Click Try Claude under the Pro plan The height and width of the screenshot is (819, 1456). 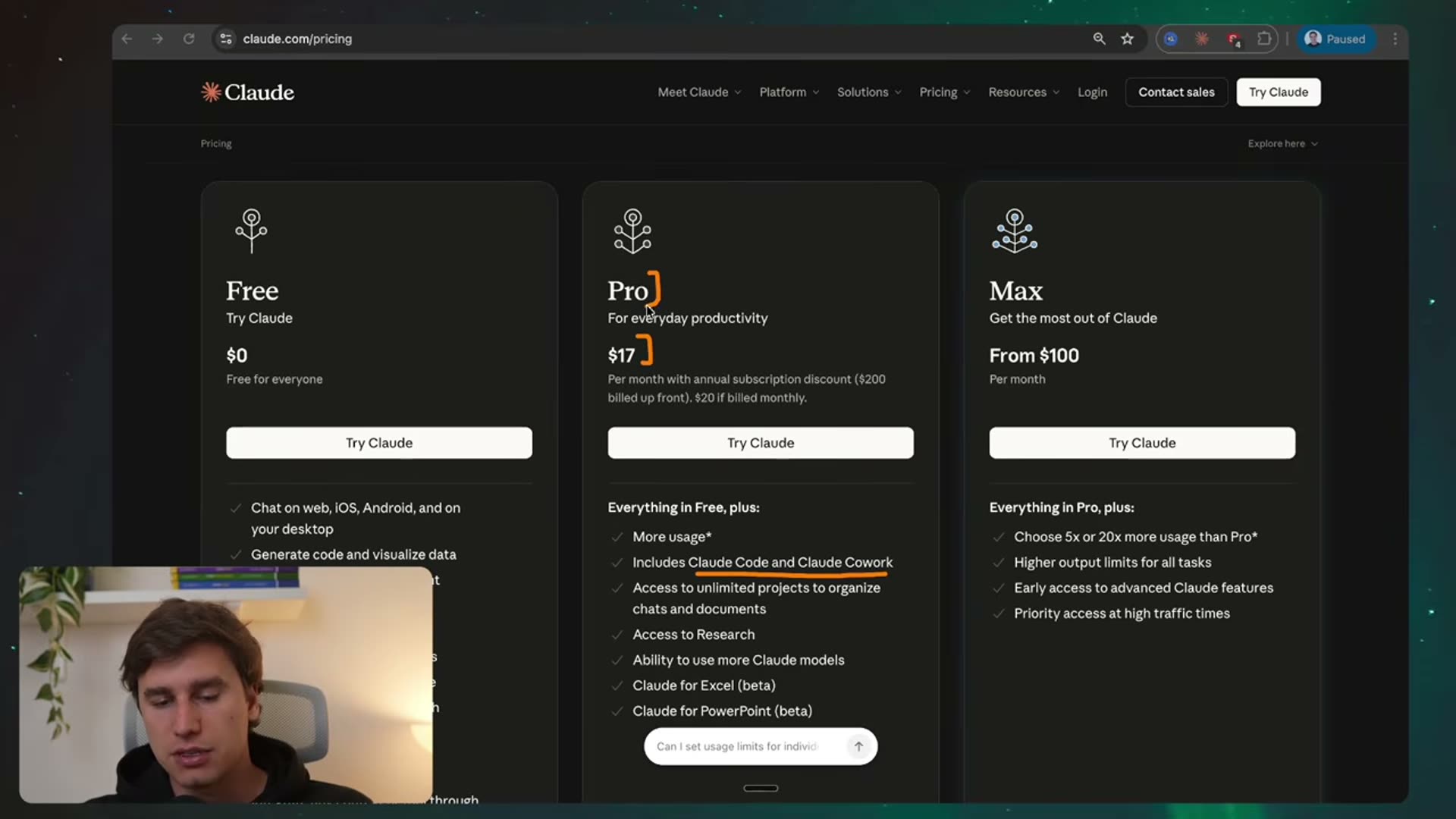(761, 443)
